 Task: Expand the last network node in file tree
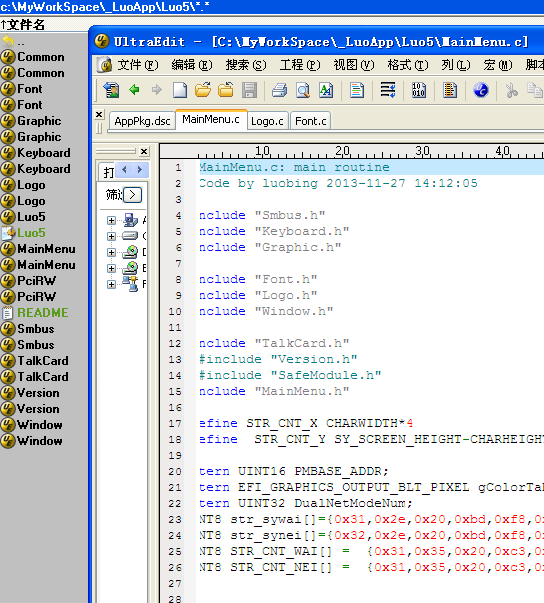tap(111, 284)
